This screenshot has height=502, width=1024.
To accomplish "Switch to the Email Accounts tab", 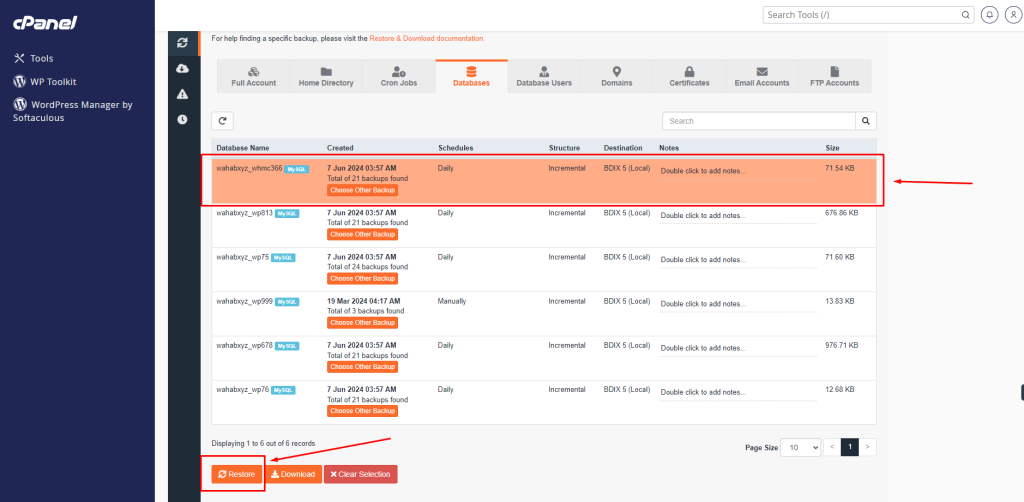I will point(761,77).
